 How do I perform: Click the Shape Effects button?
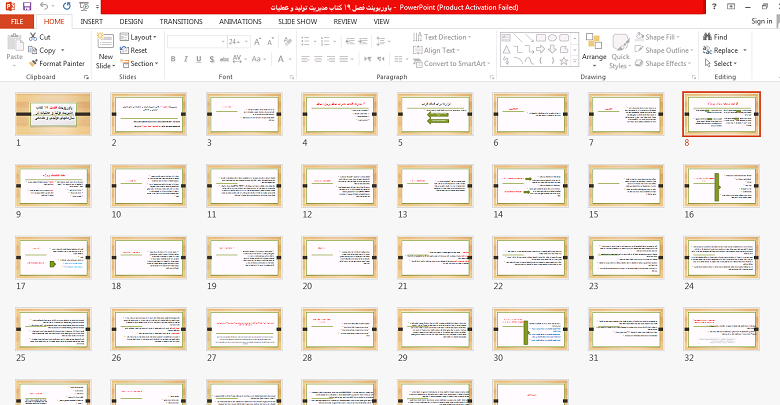click(x=663, y=63)
